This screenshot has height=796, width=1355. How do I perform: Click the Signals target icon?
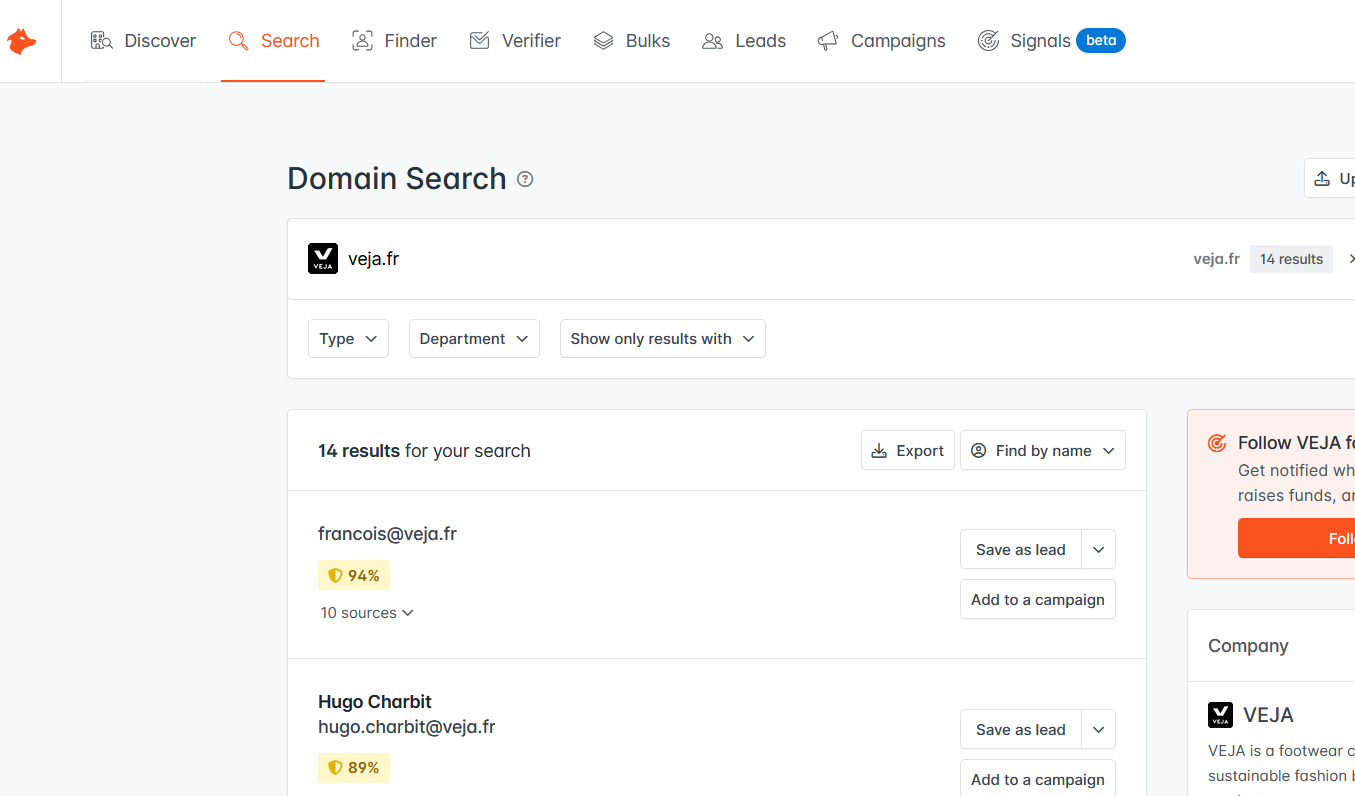click(x=988, y=41)
